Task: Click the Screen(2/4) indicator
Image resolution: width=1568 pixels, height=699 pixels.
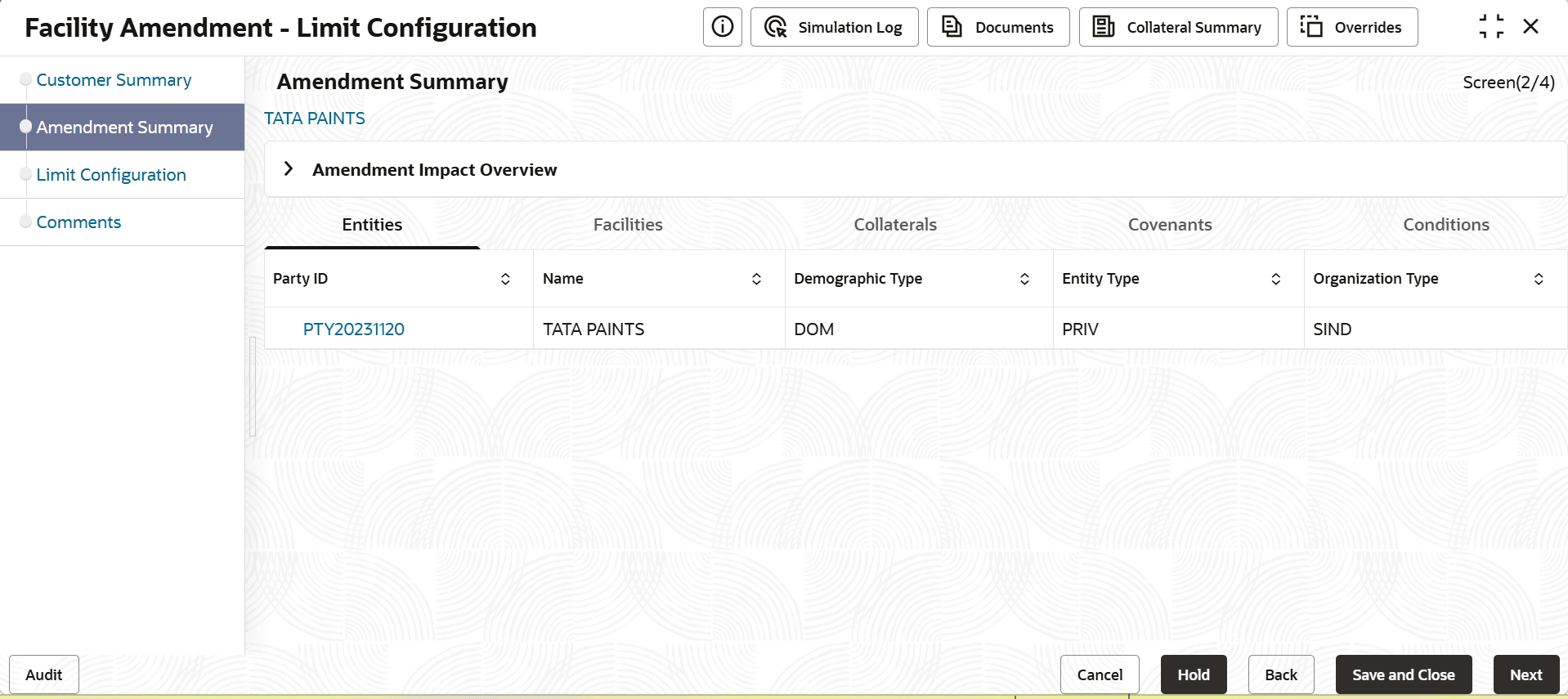Action: pyautogui.click(x=1508, y=83)
